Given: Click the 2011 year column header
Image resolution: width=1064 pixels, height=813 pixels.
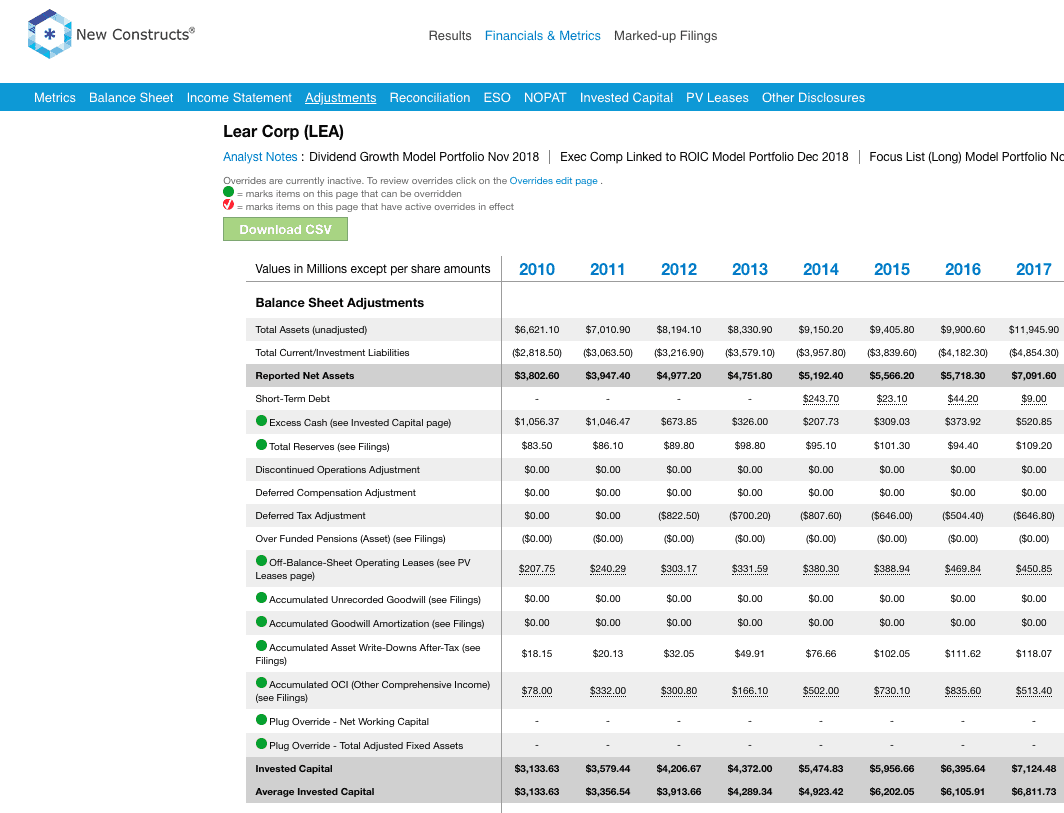Looking at the screenshot, I should tap(607, 269).
